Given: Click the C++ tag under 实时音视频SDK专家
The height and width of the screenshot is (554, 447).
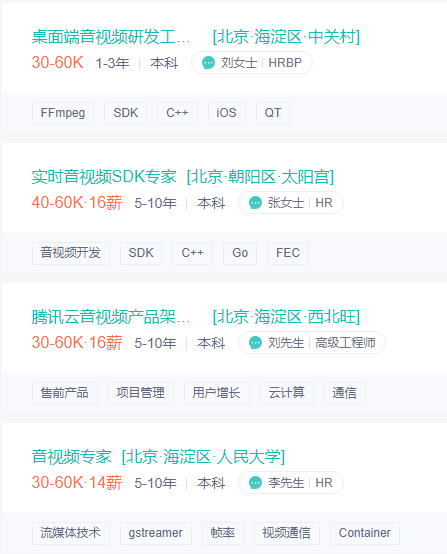Looking at the screenshot, I should click(x=193, y=253).
